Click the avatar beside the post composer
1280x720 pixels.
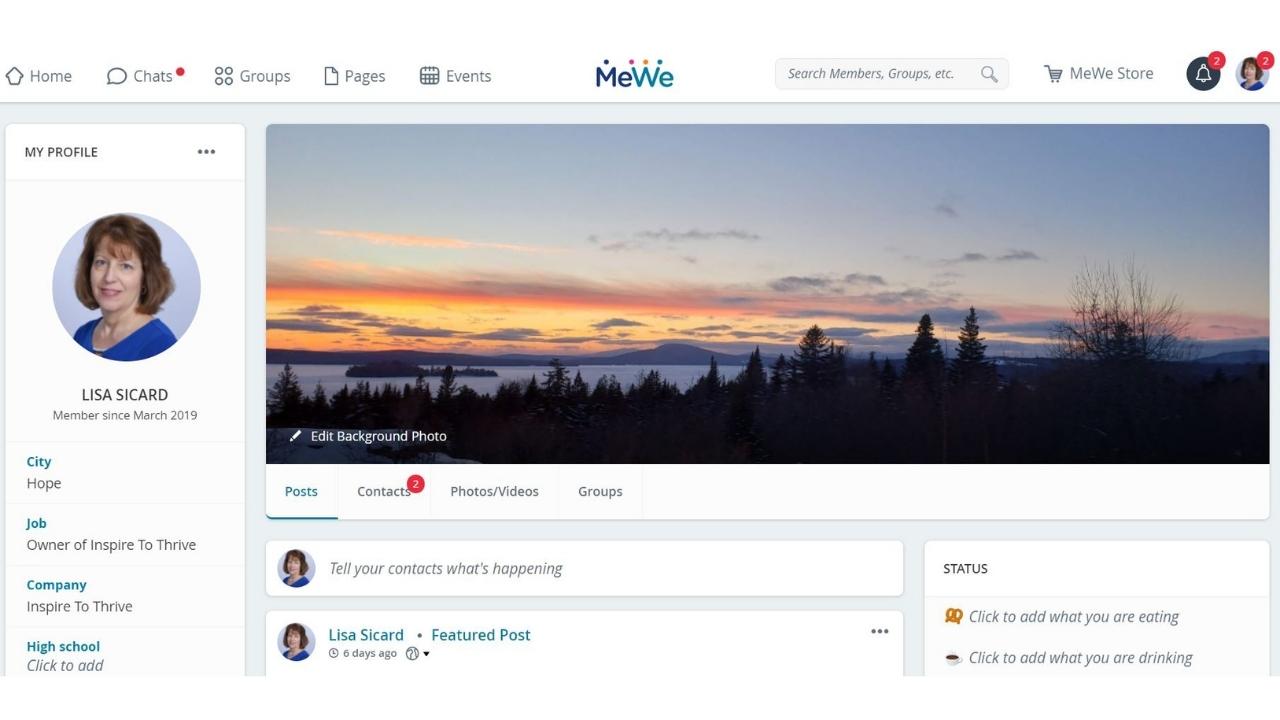pos(296,568)
